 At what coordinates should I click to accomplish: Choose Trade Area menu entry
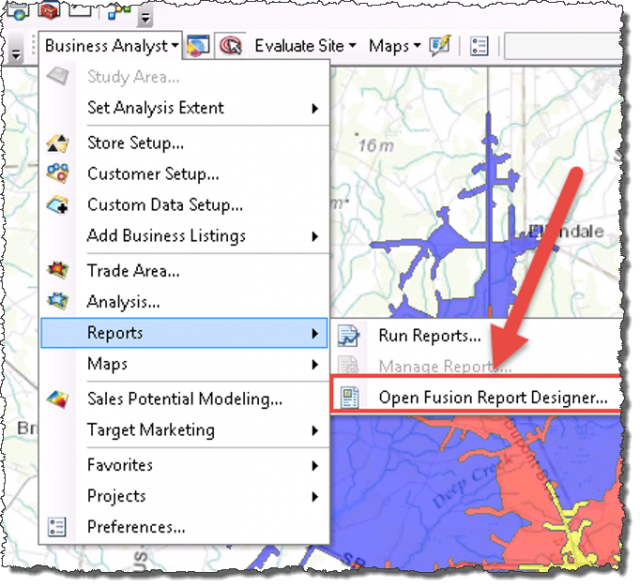tap(184, 271)
